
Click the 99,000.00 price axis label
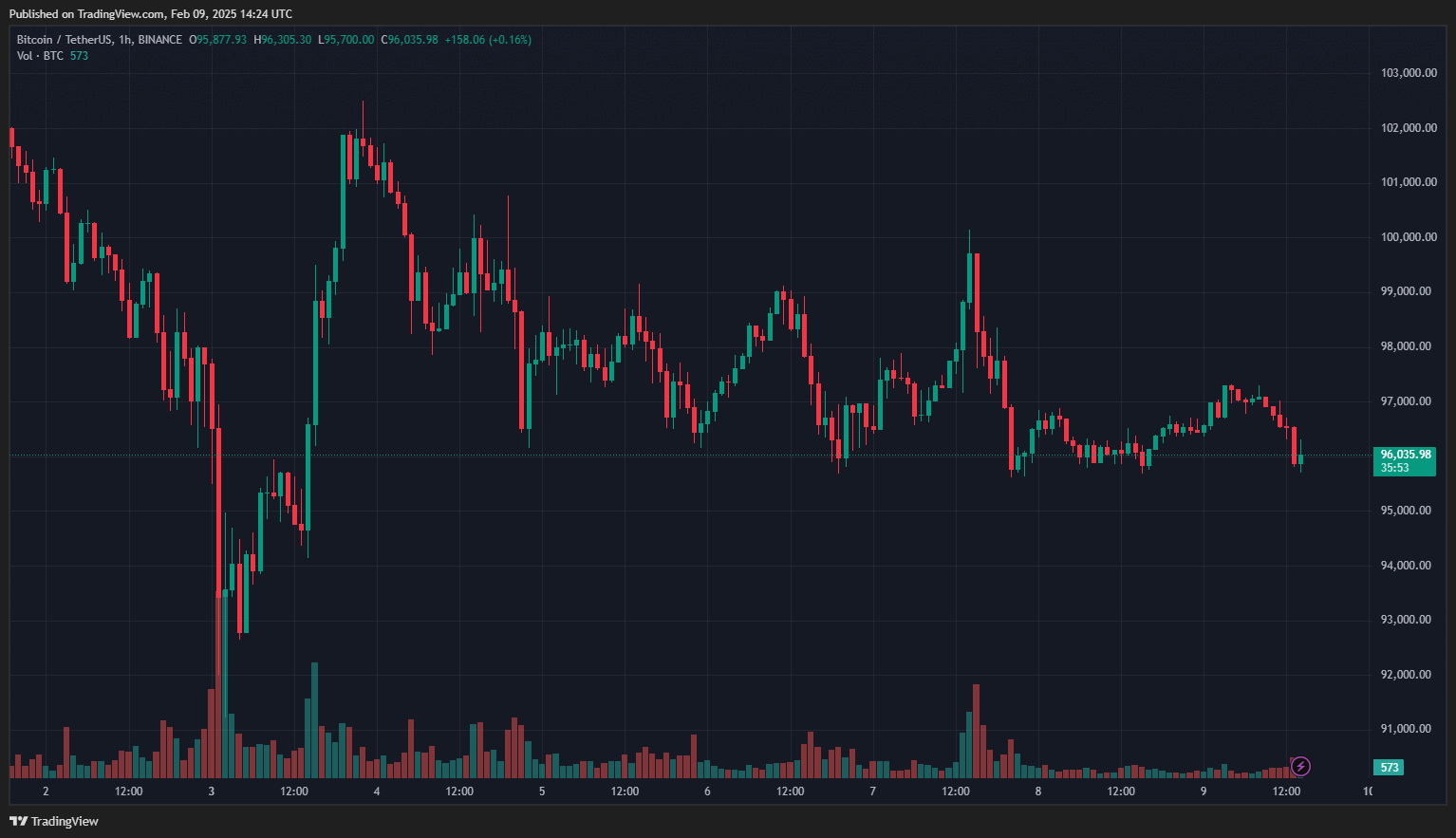click(1406, 291)
